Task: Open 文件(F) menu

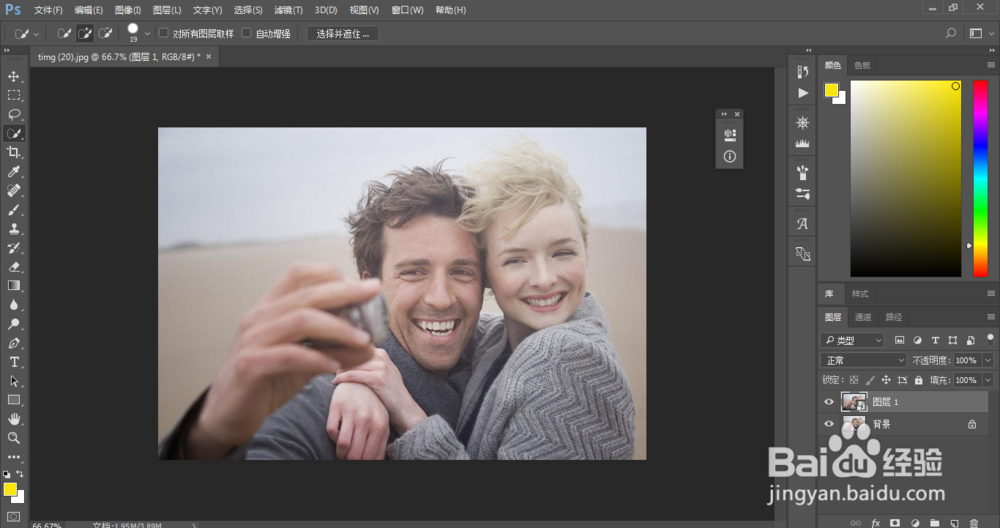Action: [x=48, y=10]
